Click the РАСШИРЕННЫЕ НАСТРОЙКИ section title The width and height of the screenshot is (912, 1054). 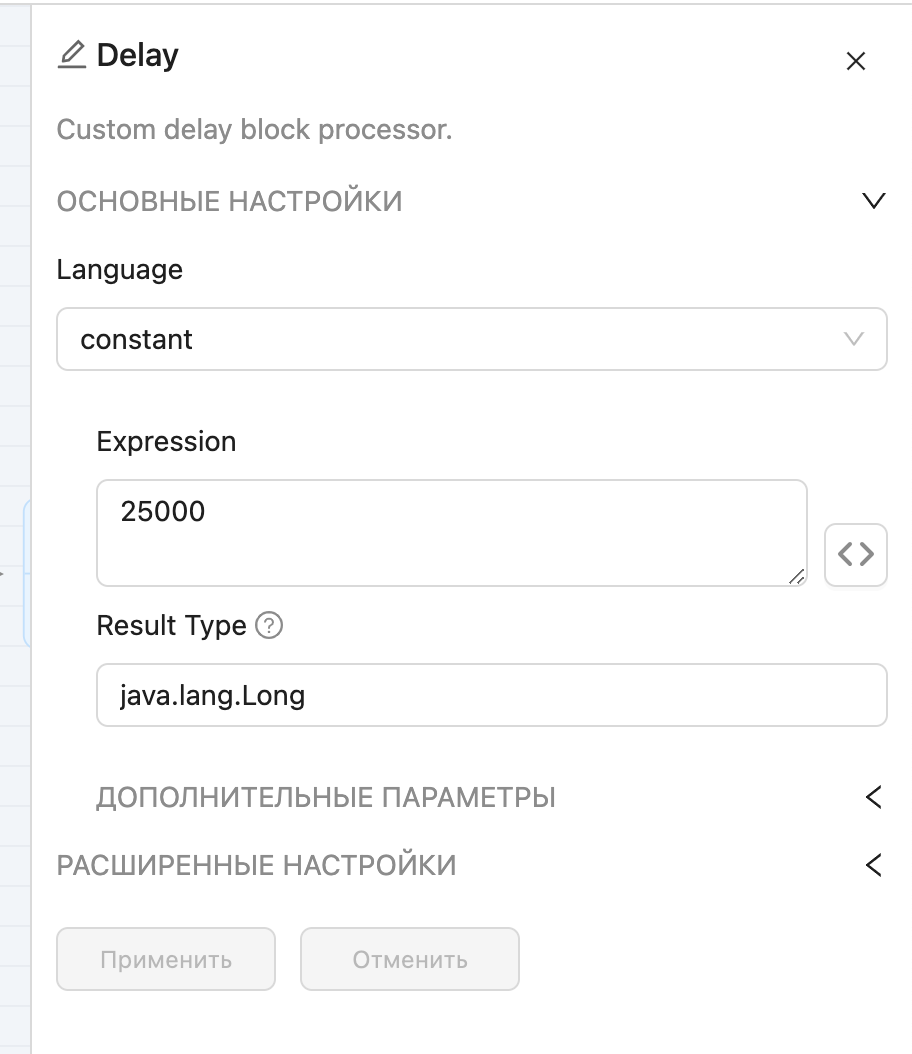(x=256, y=865)
